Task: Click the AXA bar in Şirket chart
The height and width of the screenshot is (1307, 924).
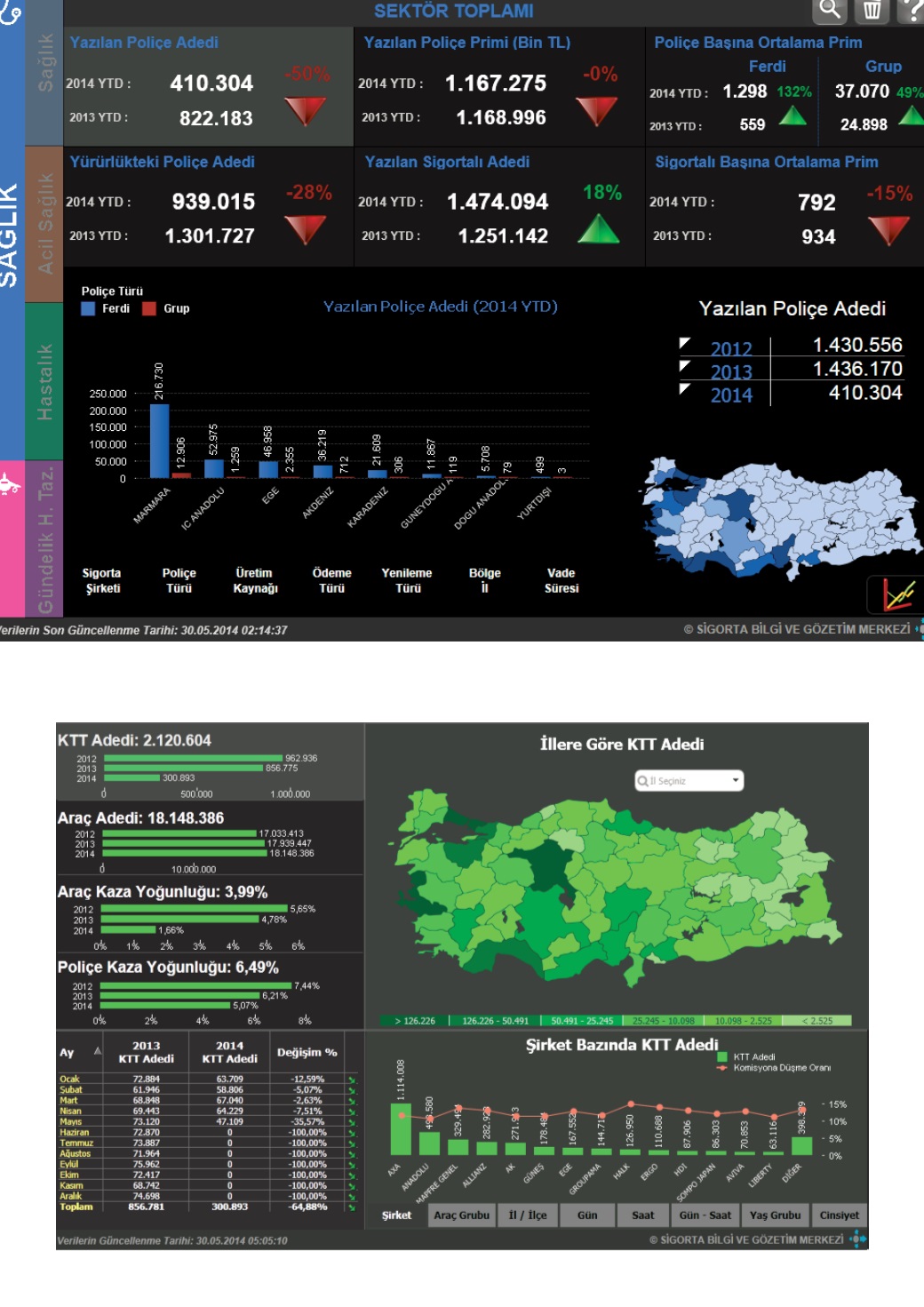Action: [x=401, y=1129]
